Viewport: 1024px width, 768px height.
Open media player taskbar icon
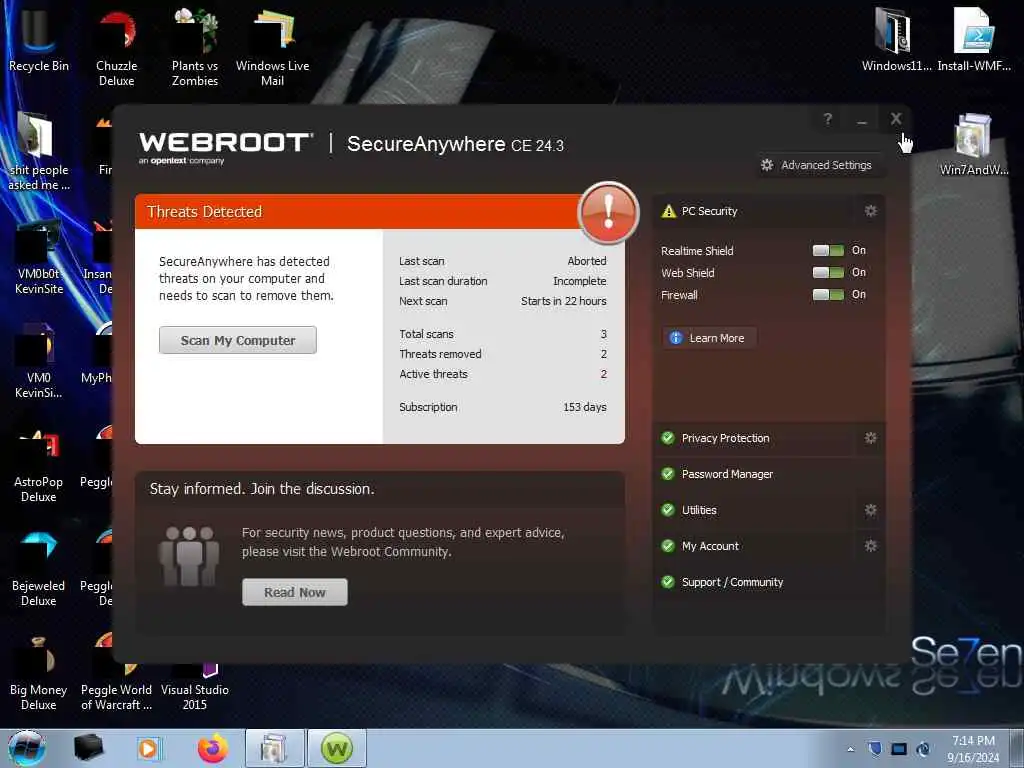pos(148,748)
